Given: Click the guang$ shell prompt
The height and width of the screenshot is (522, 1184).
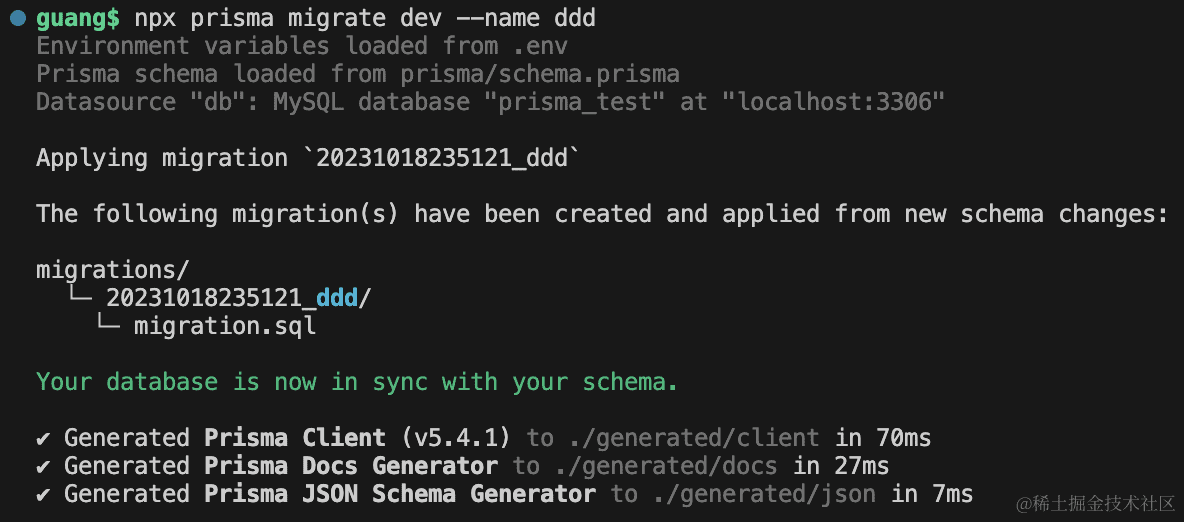Looking at the screenshot, I should coord(78,18).
